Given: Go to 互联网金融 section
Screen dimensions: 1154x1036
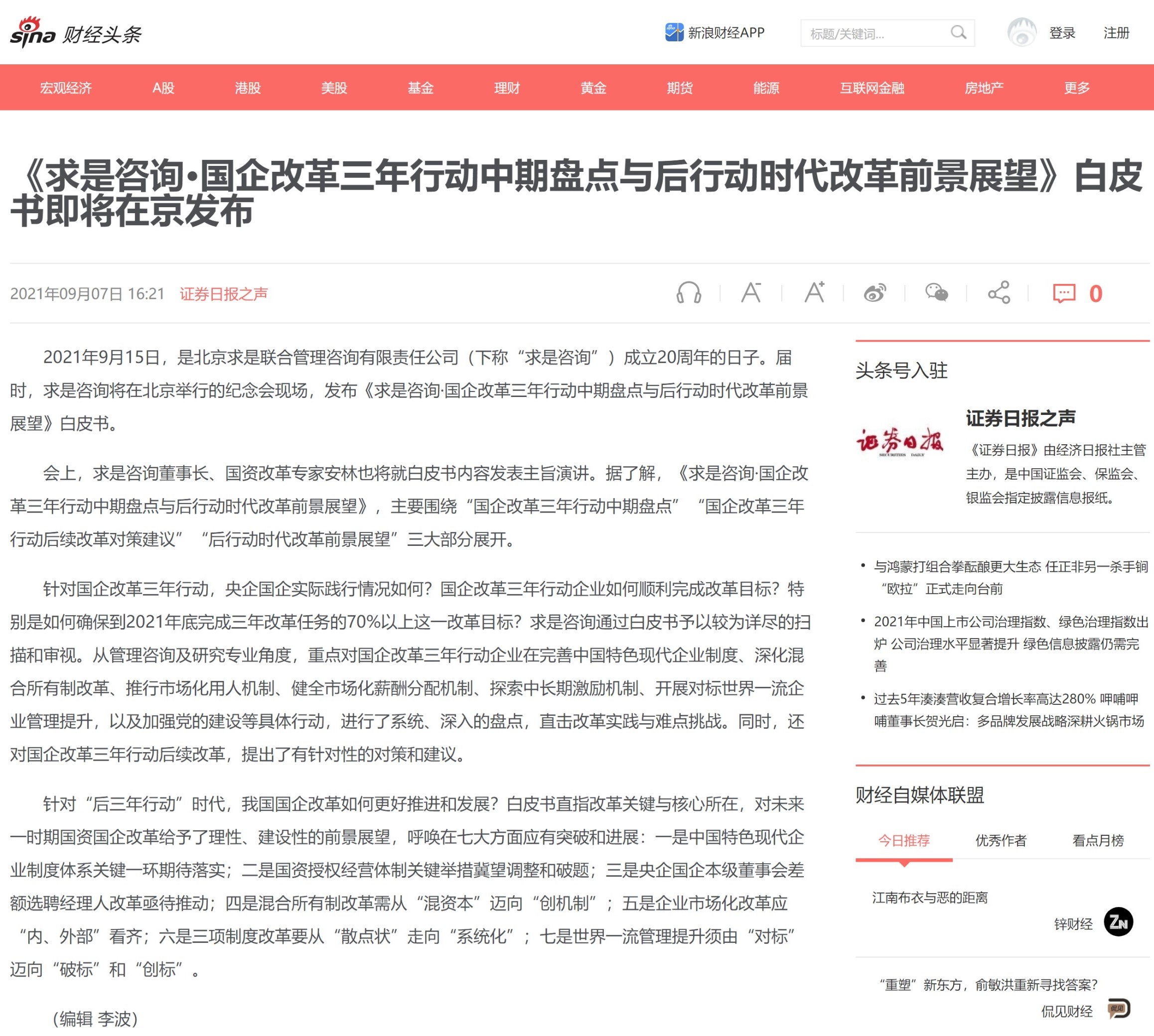Looking at the screenshot, I should [x=871, y=88].
